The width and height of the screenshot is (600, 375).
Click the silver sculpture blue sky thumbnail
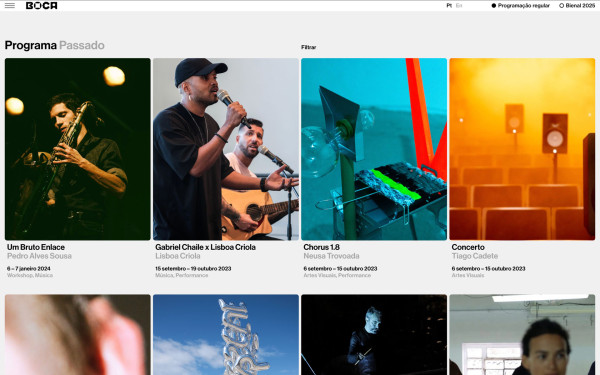click(226, 335)
